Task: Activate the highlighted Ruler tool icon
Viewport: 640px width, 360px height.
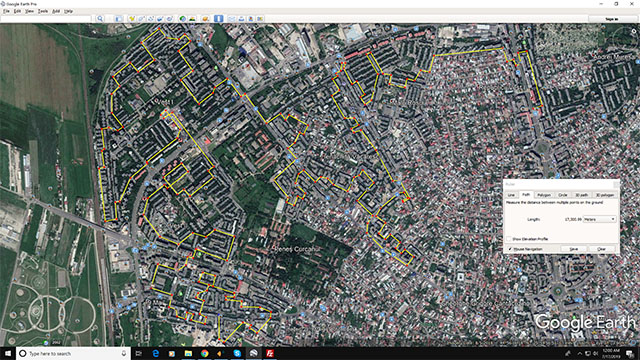Action: [x=218, y=18]
